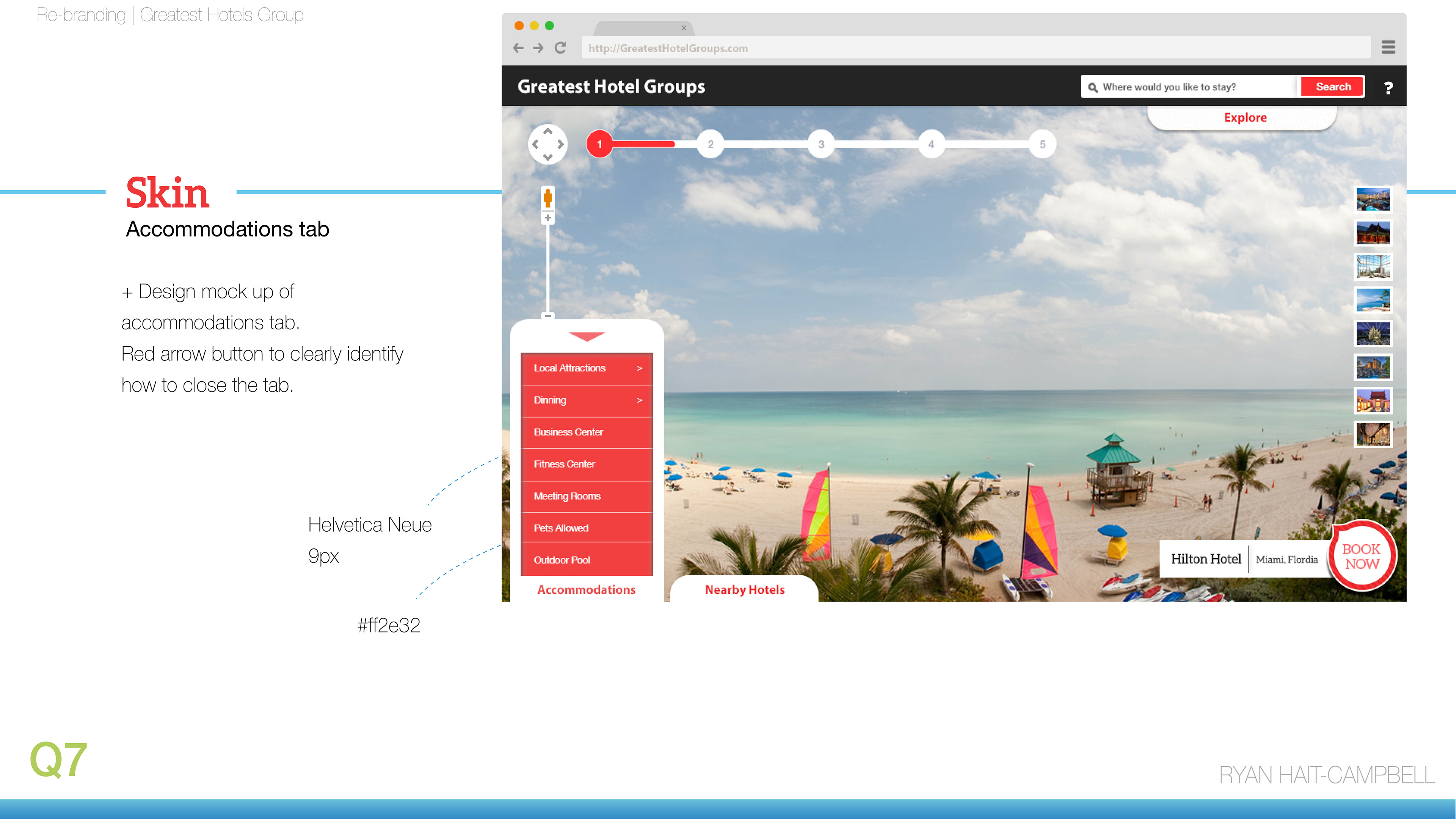The height and width of the screenshot is (819, 1456).
Task: Select step 5 in the progress tracker
Action: click(1042, 145)
